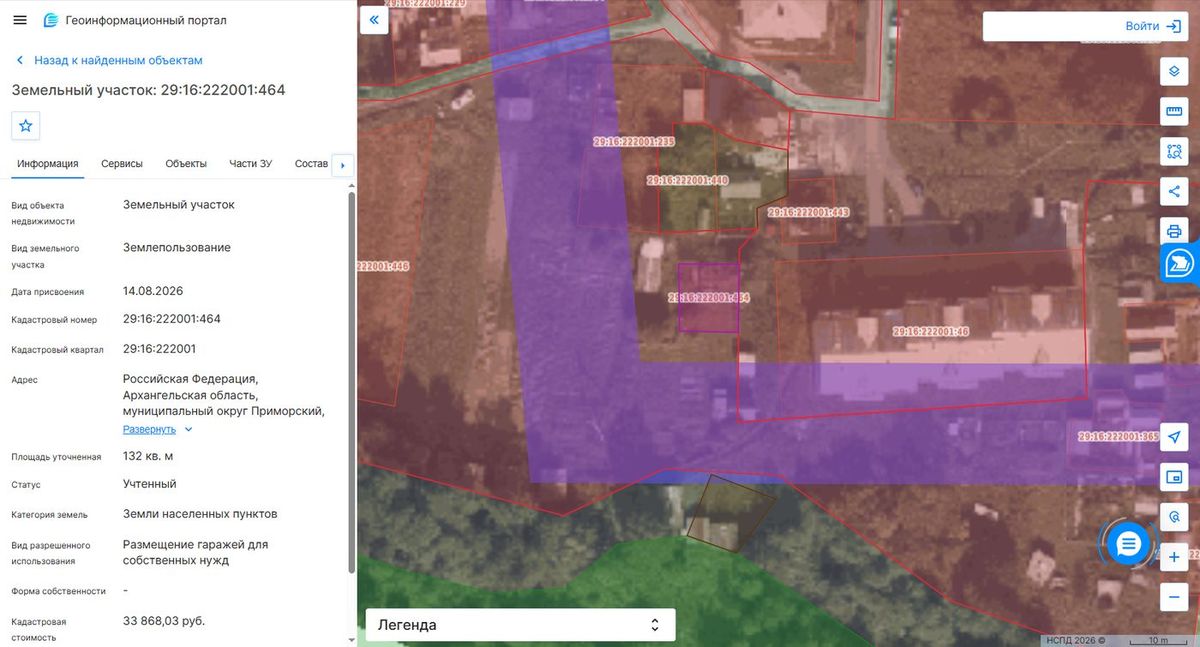This screenshot has height=647, width=1200.
Task: Open the hamburger main menu
Action: (20, 20)
